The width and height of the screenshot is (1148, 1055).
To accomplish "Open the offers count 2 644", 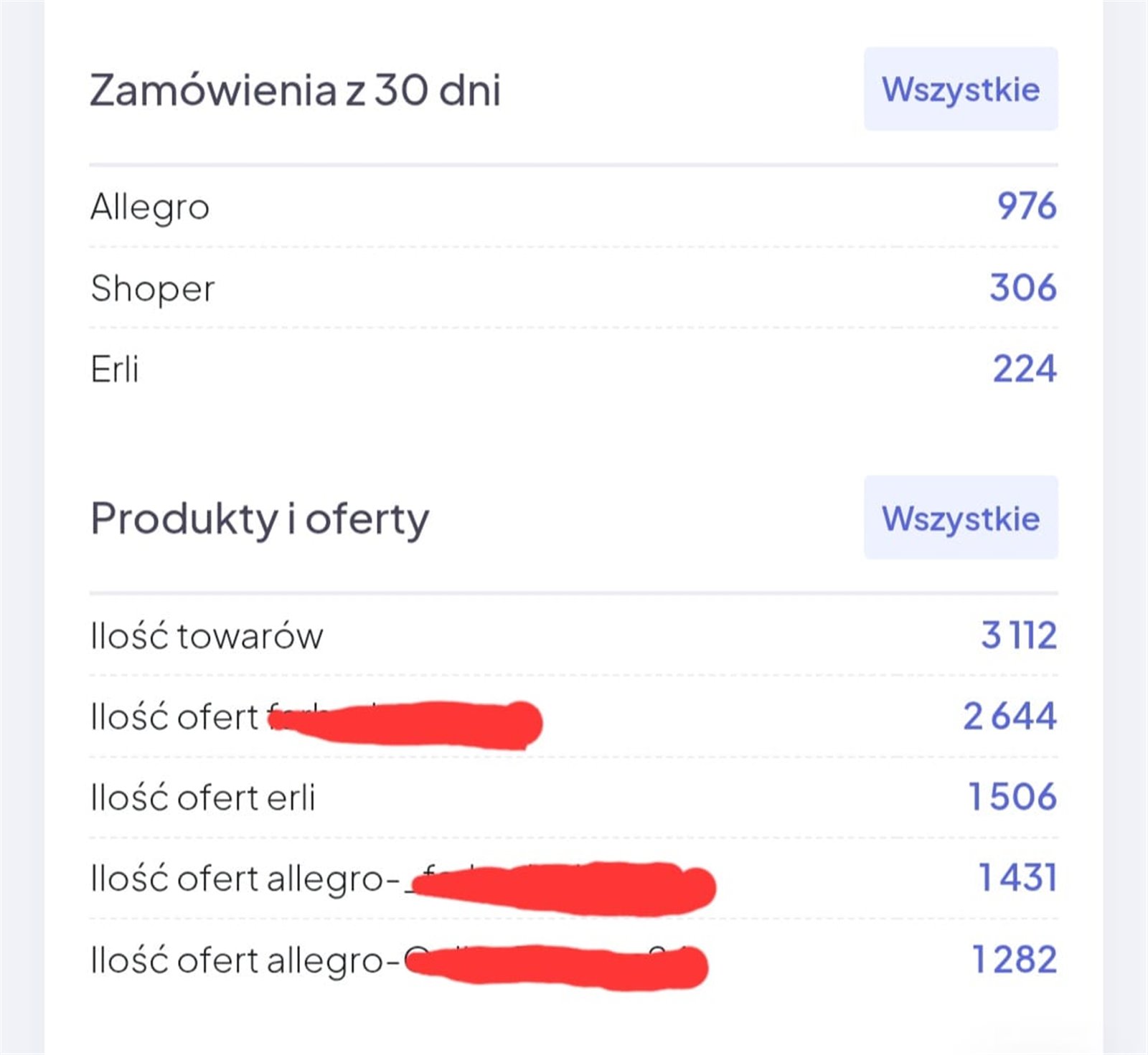I will click(x=1010, y=716).
